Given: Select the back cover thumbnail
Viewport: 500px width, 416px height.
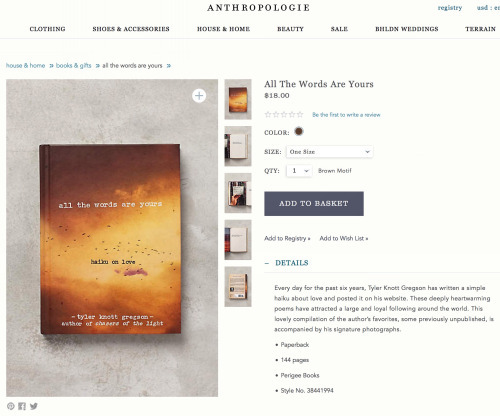Looking at the screenshot, I should [x=238, y=287].
